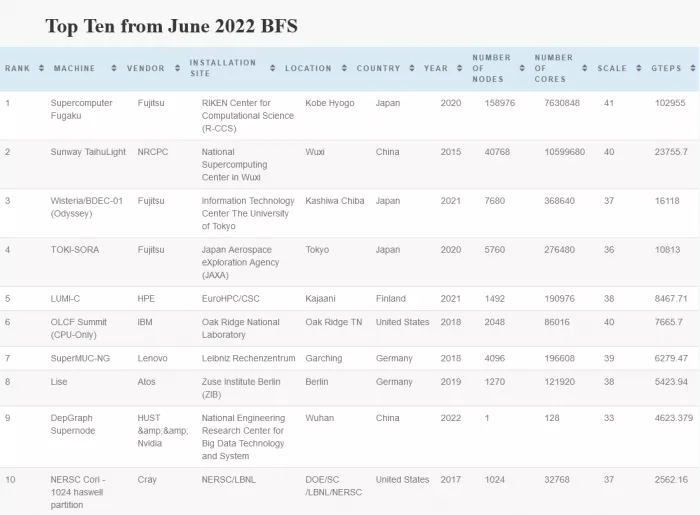The height and width of the screenshot is (515, 700).
Task: Click 'National Supercomputing Center in Wuxi' cell
Action: coord(234,165)
